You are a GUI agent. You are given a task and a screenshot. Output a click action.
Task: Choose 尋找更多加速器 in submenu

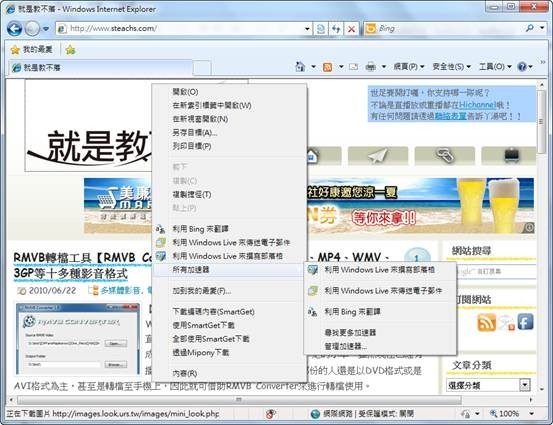click(x=380, y=333)
